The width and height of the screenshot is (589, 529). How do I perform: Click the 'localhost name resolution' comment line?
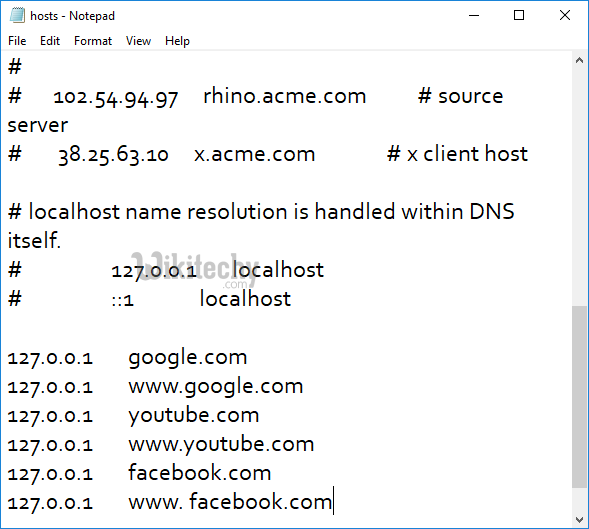[x=261, y=211]
